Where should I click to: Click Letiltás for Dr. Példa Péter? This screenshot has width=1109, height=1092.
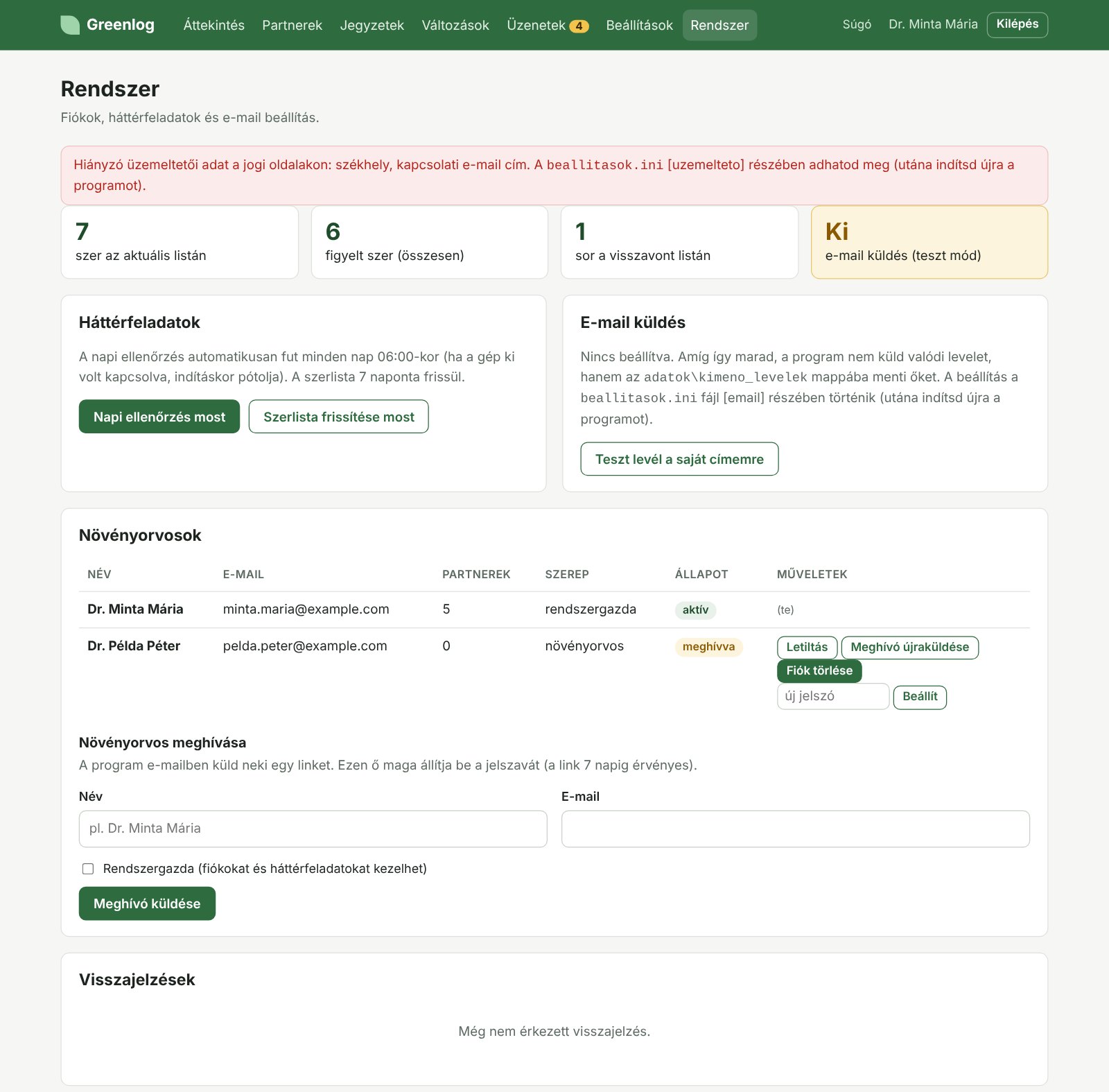click(807, 647)
